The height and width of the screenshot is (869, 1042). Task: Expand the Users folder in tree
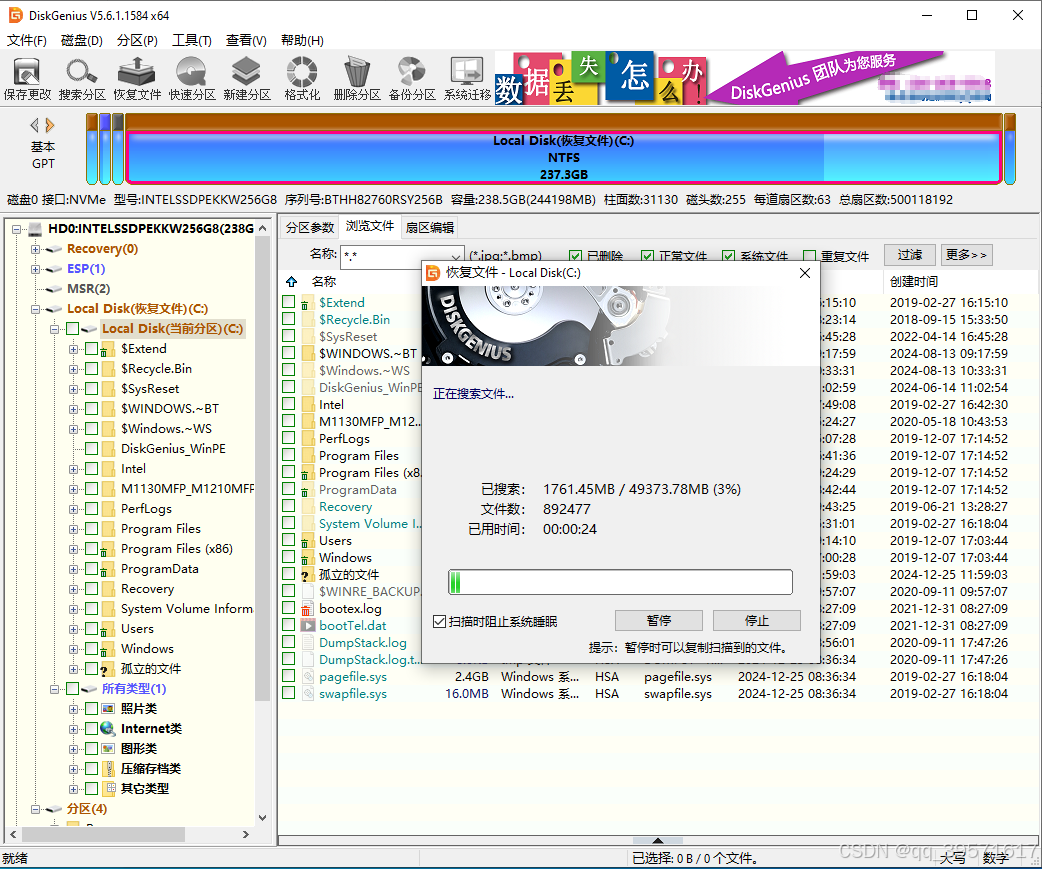tap(73, 628)
